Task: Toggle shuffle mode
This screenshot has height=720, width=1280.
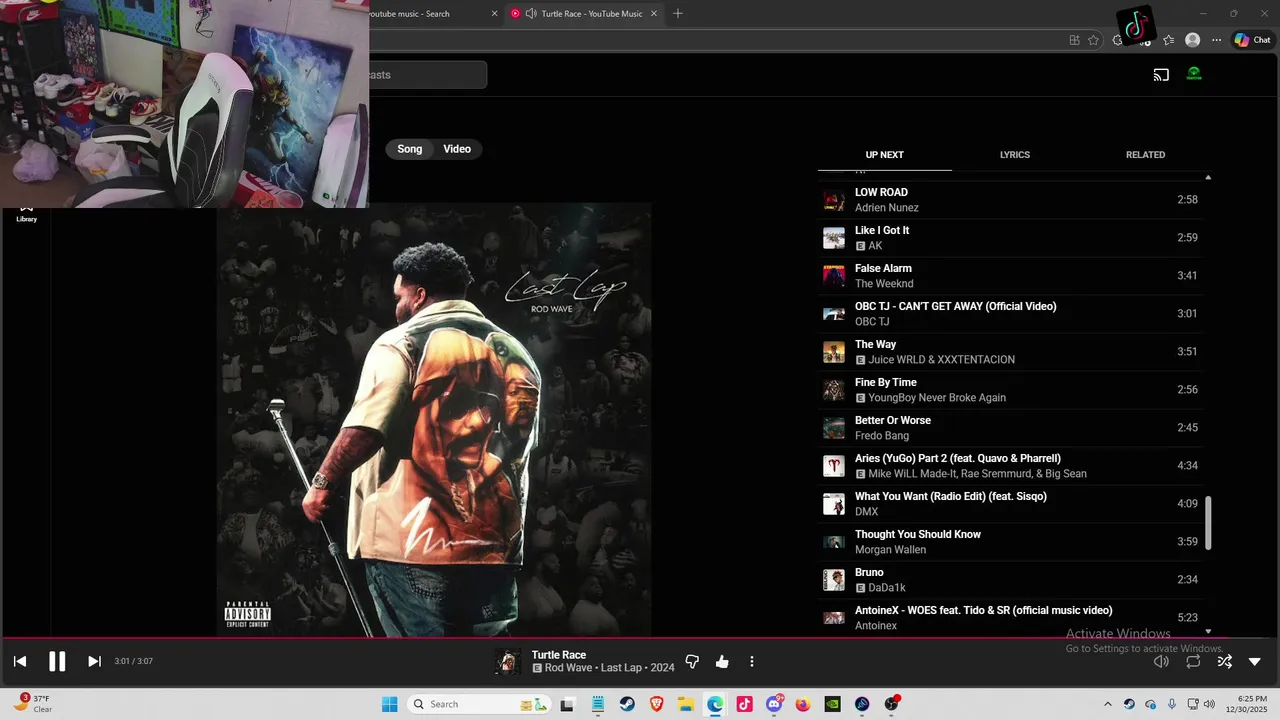Action: pyautogui.click(x=1224, y=661)
